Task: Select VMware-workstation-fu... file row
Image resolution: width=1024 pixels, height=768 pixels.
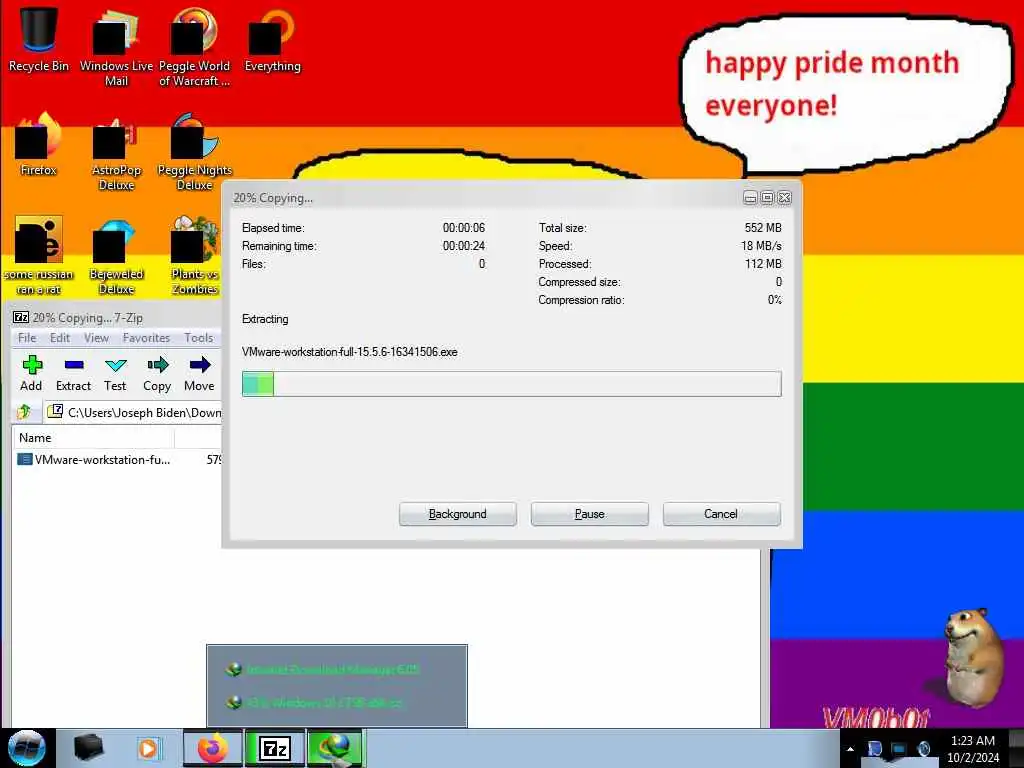Action: (118, 460)
